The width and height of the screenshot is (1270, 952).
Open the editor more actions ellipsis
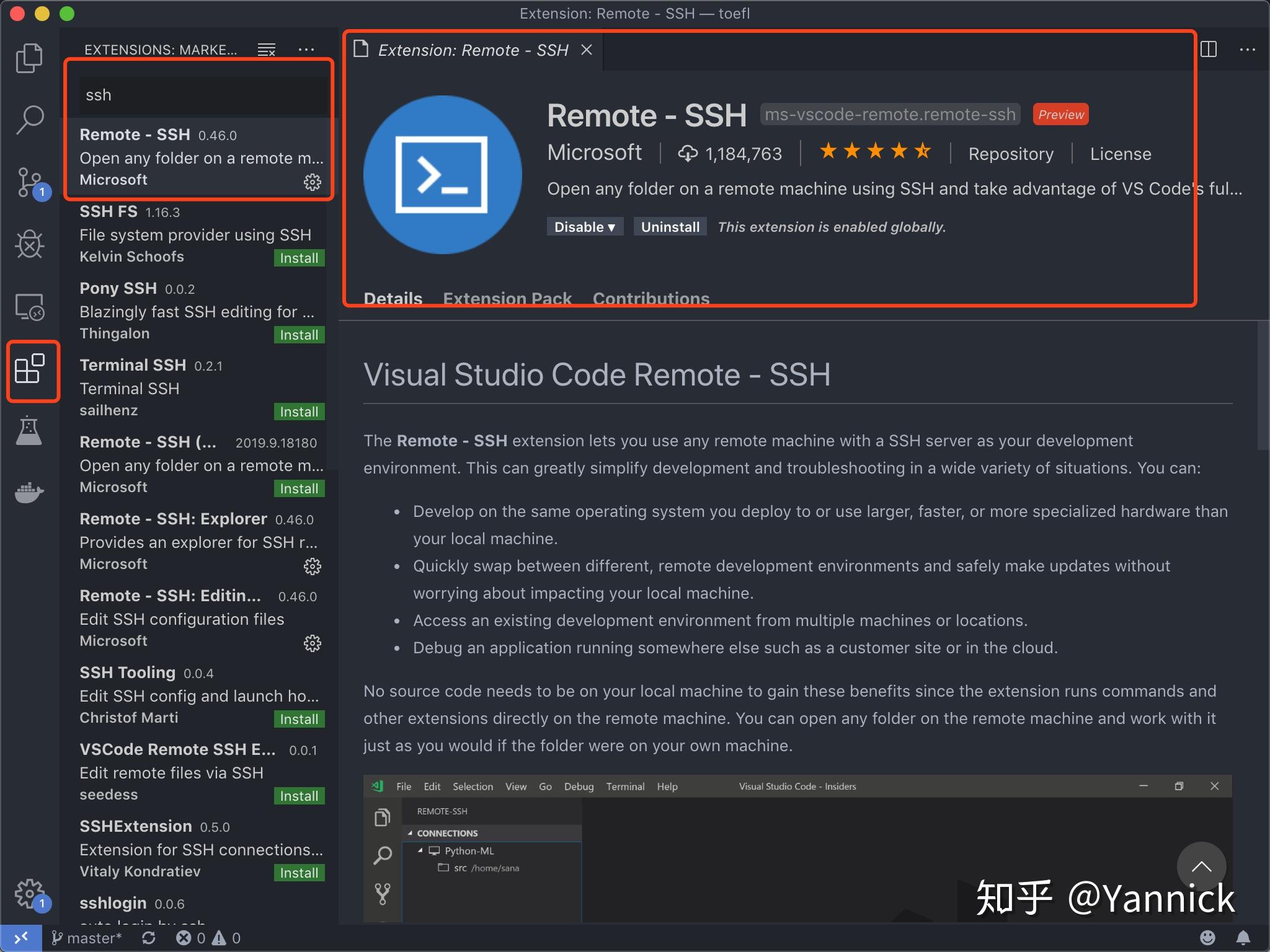click(1247, 50)
